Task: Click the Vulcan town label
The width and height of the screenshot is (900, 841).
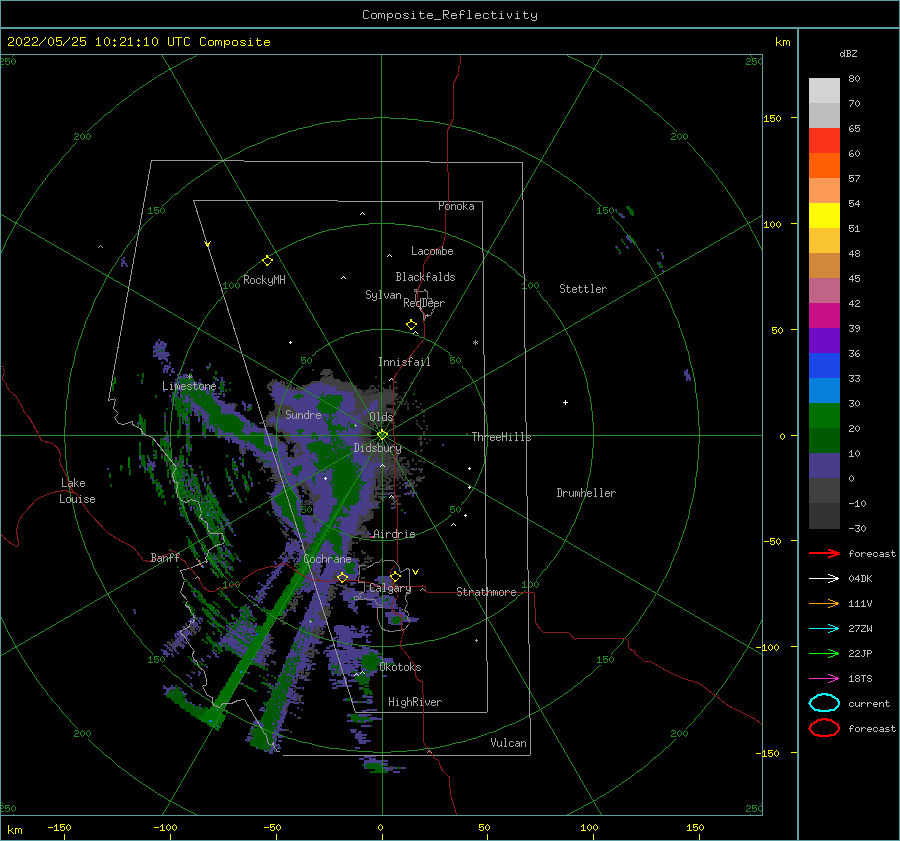Action: tap(508, 743)
